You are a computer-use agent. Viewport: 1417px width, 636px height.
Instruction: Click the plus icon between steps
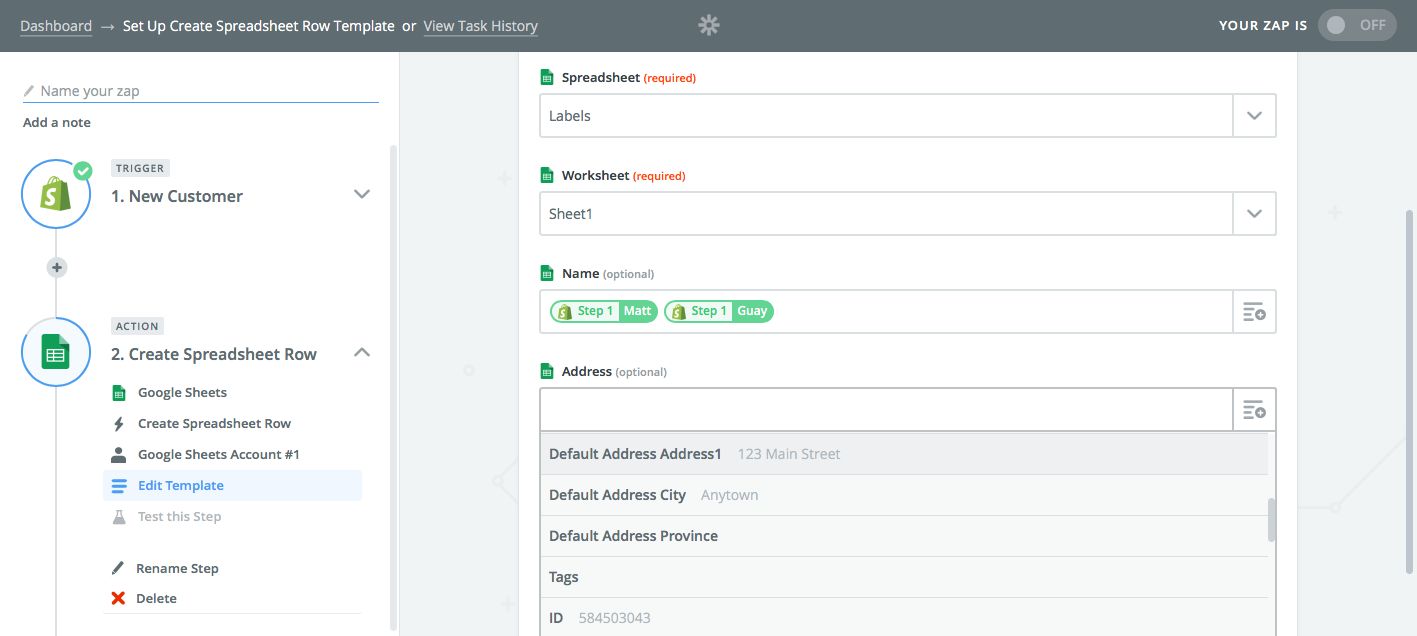57,267
